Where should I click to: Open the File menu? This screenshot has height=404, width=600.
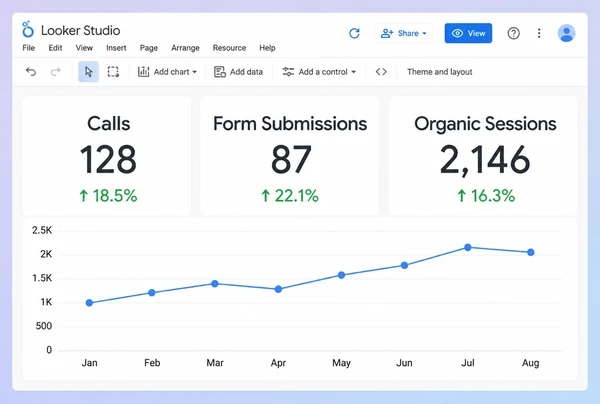click(29, 48)
